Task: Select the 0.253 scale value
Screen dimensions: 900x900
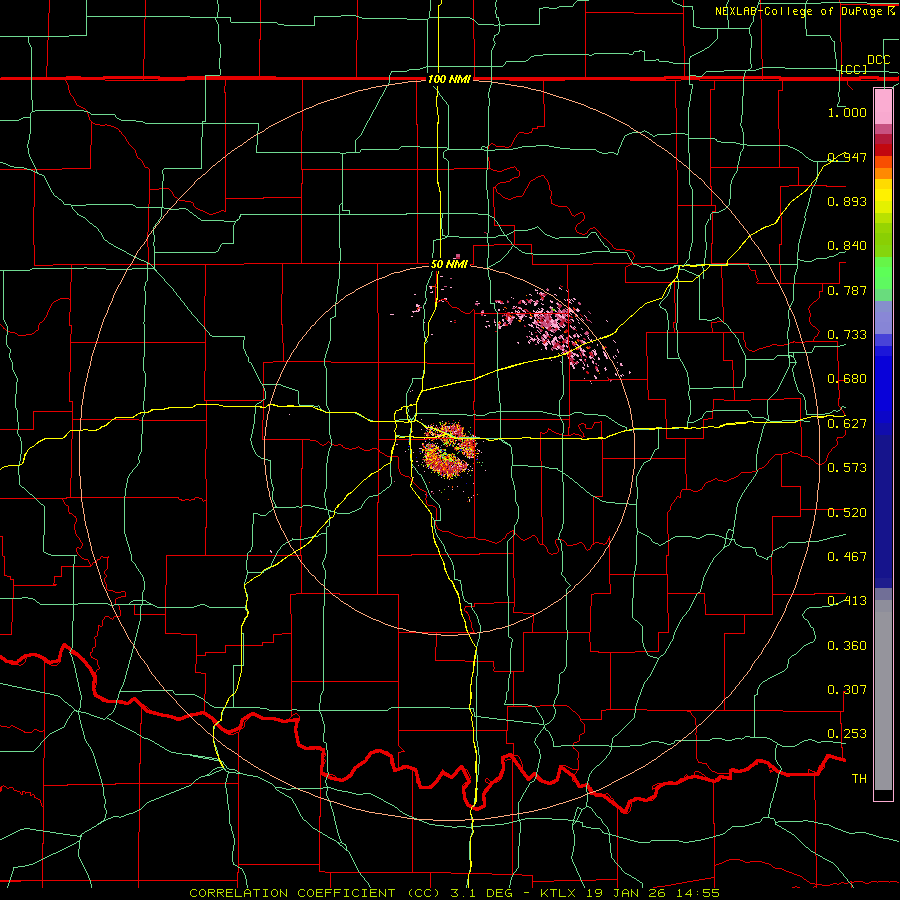Action: [x=847, y=734]
